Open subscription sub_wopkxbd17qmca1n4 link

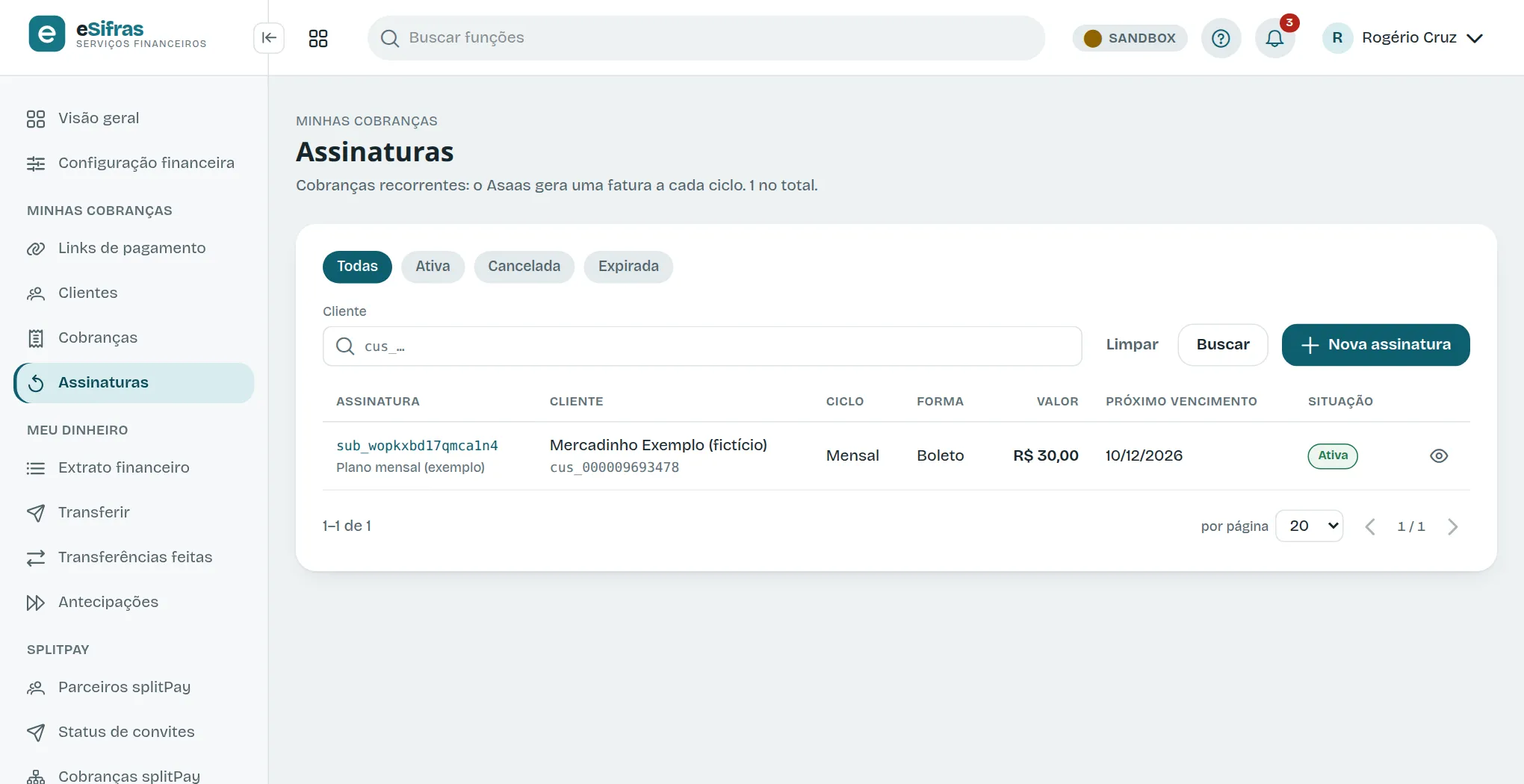pos(417,446)
